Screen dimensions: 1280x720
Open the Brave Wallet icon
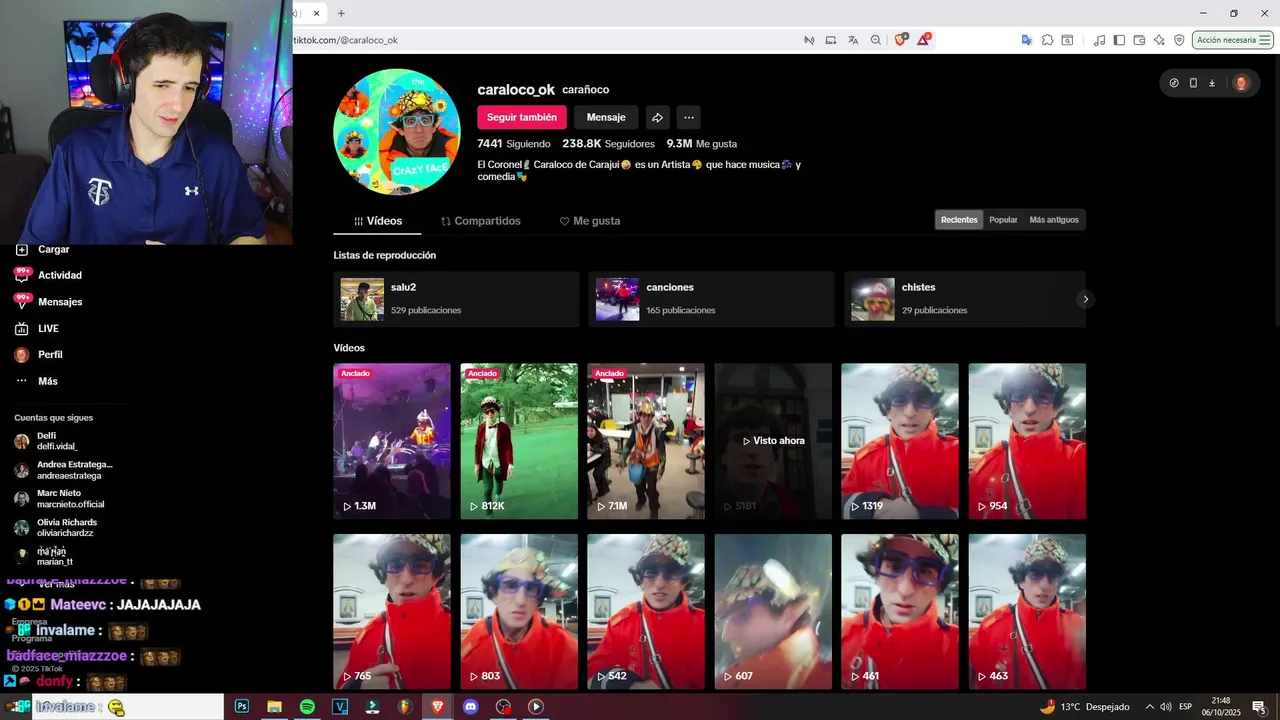(1139, 40)
